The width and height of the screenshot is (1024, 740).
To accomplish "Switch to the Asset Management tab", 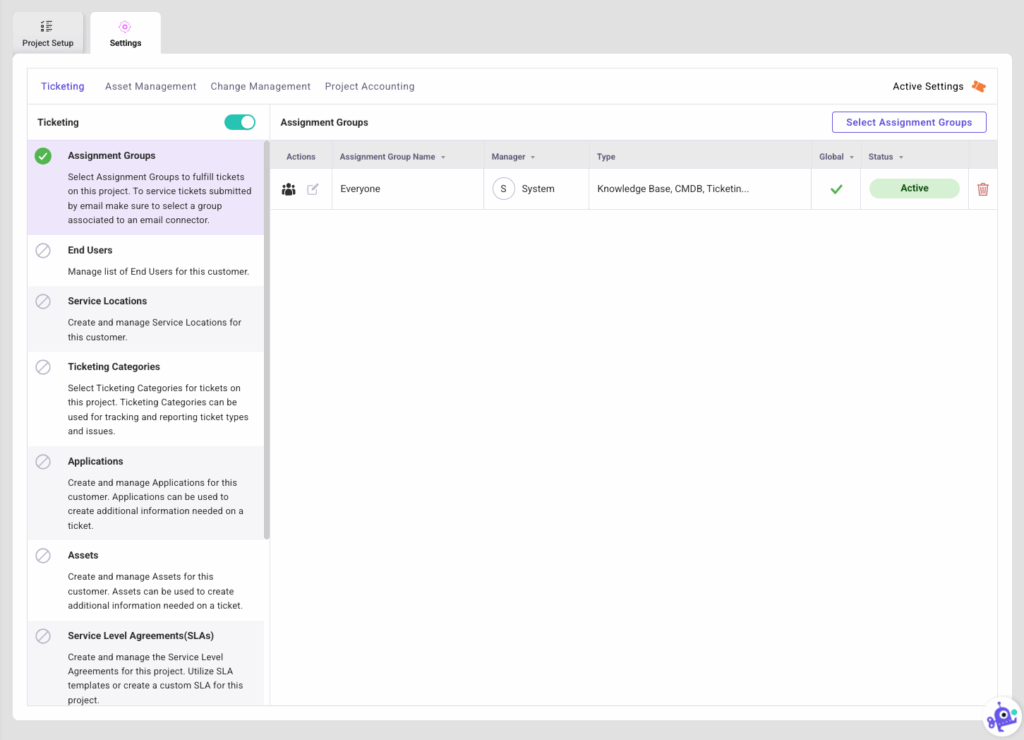I will click(150, 86).
